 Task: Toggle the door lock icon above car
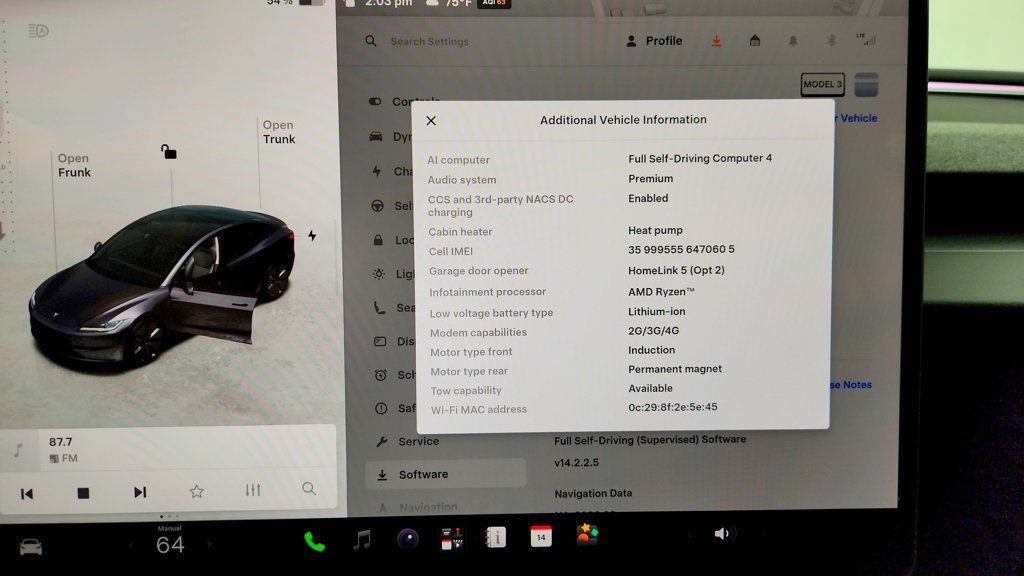pos(168,152)
